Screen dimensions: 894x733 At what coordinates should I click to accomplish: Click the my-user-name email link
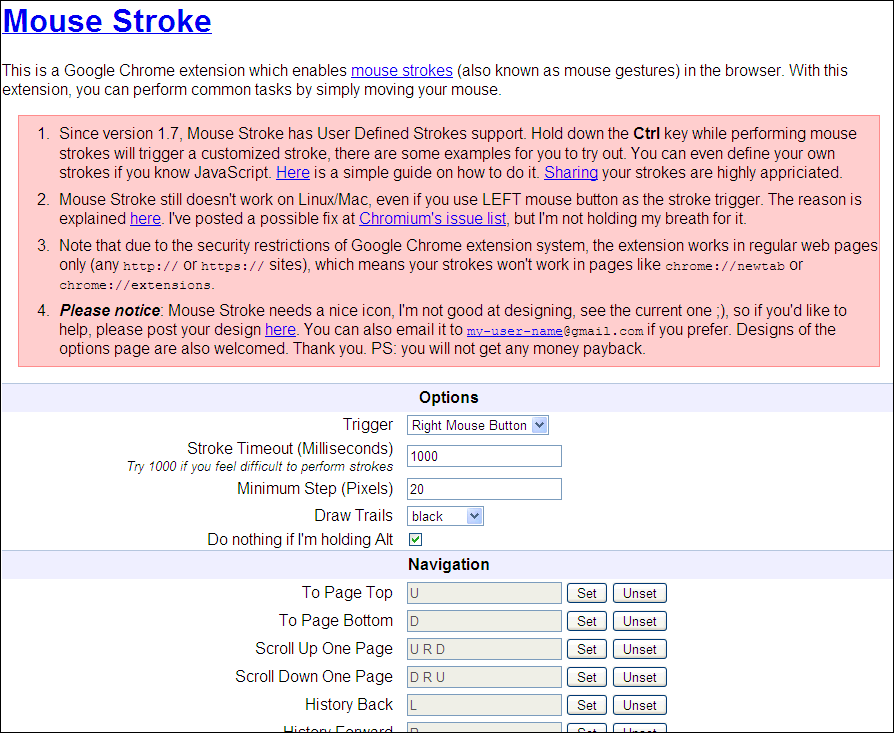pyautogui.click(x=514, y=331)
